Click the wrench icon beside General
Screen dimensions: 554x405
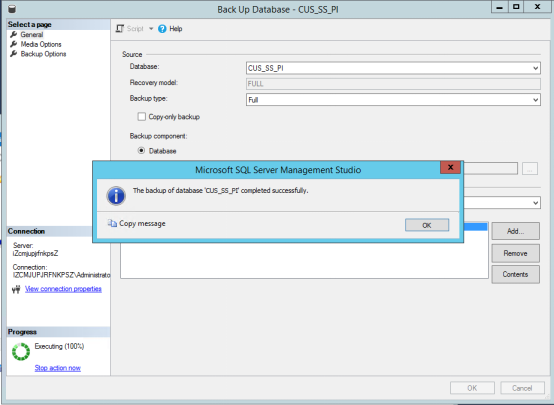coord(13,34)
